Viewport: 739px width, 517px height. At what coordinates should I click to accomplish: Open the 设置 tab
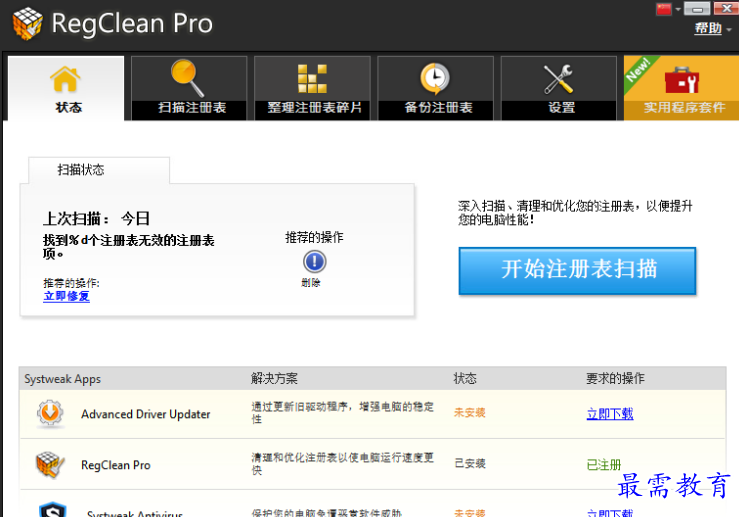click(559, 88)
